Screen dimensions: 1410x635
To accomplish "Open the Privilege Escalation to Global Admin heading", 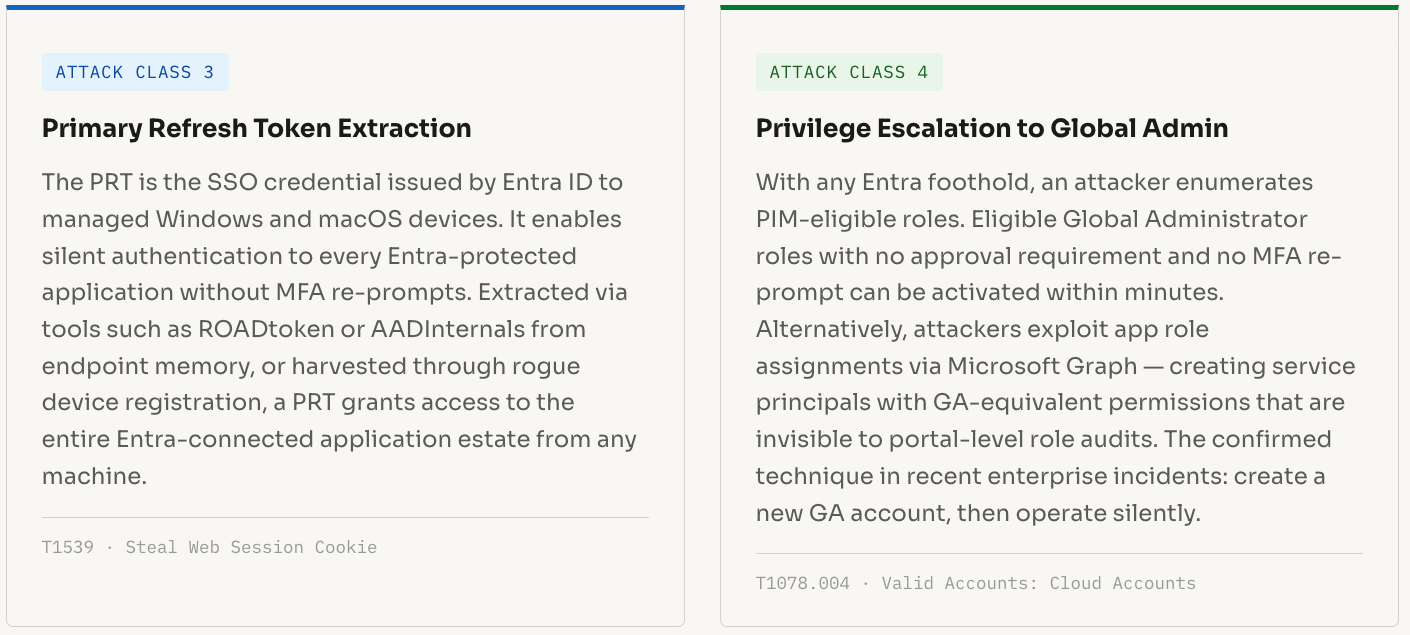I will [991, 128].
